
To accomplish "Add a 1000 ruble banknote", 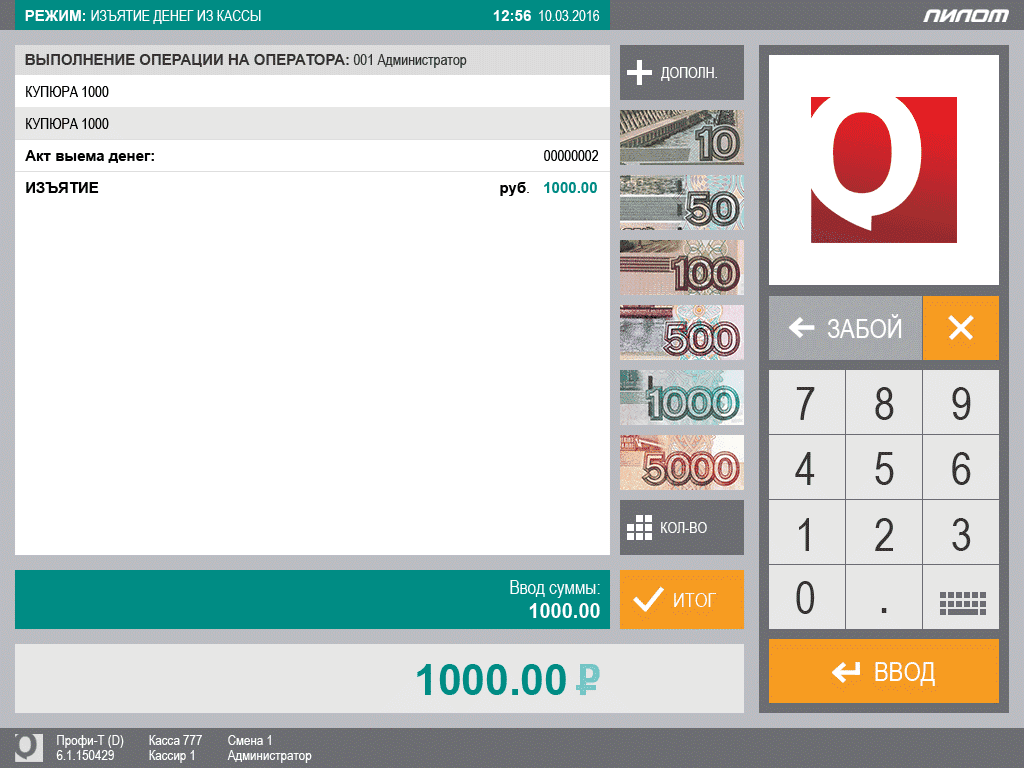I will [681, 398].
